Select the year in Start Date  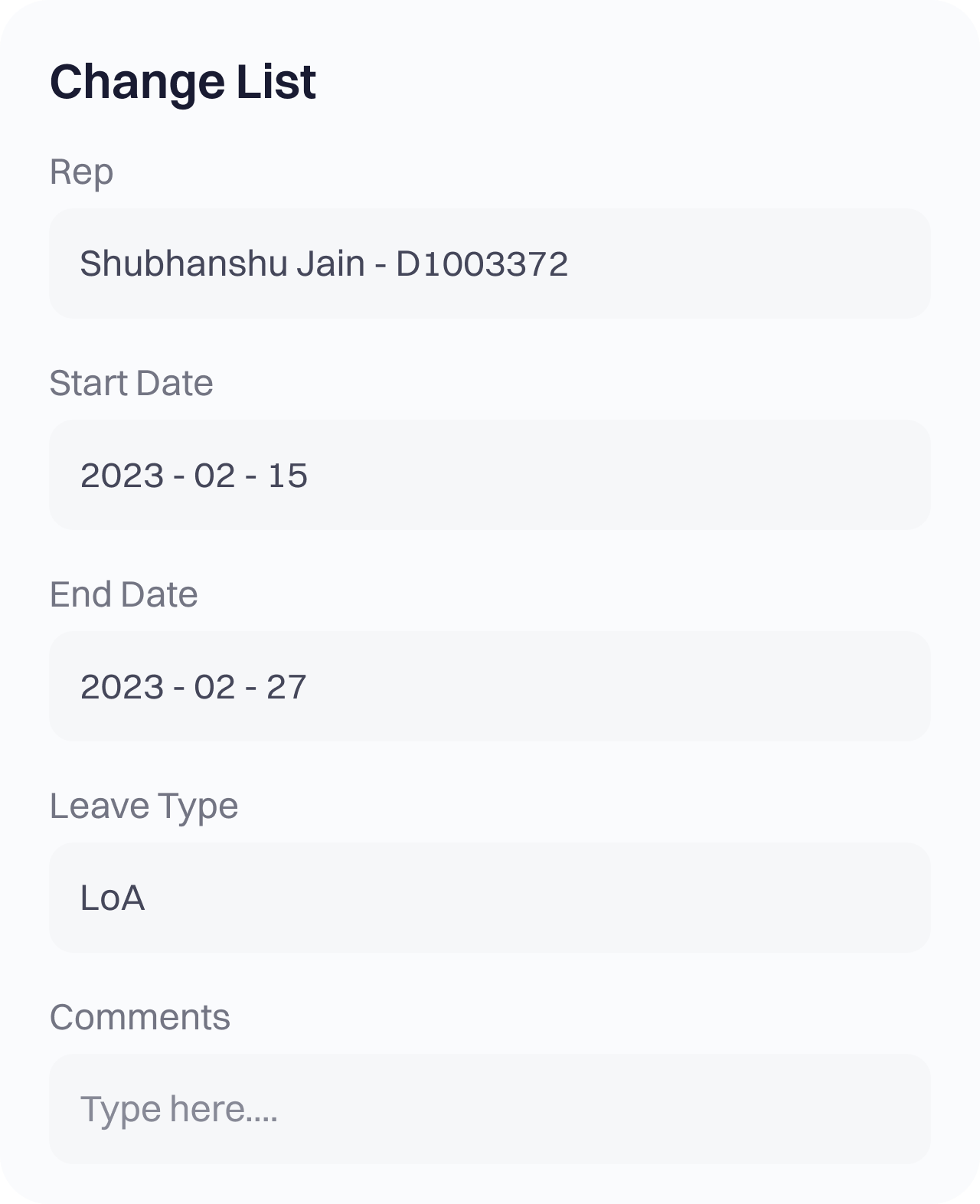[x=122, y=476]
